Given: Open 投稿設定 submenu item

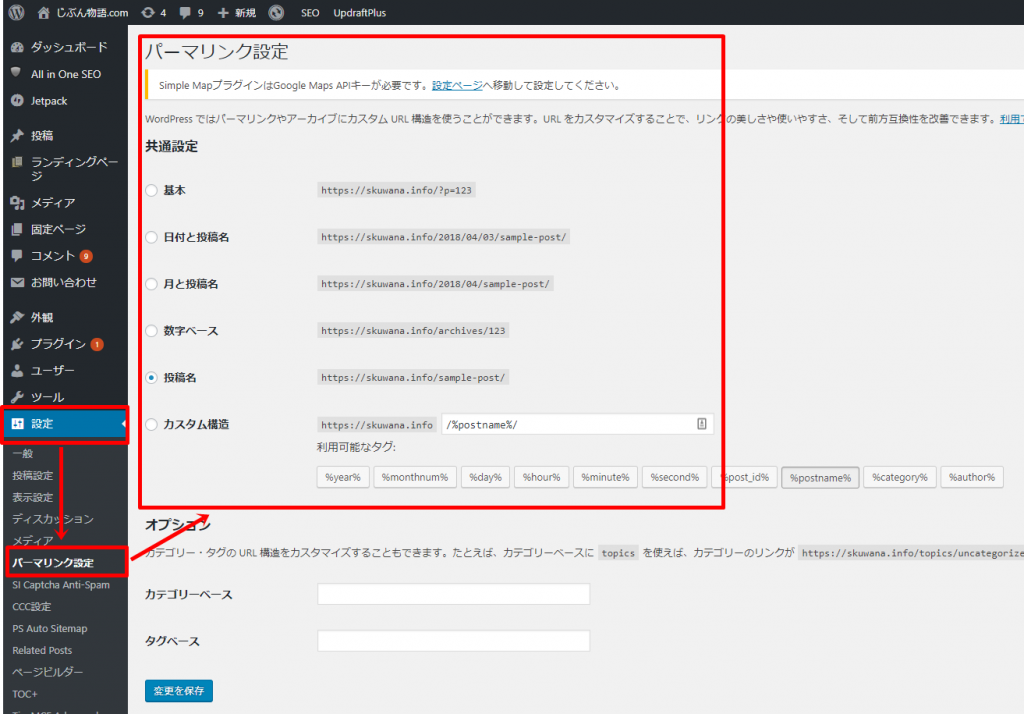Looking at the screenshot, I should 33,476.
